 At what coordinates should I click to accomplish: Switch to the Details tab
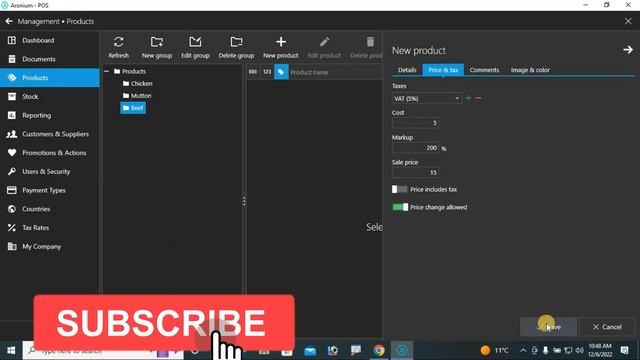(x=407, y=70)
